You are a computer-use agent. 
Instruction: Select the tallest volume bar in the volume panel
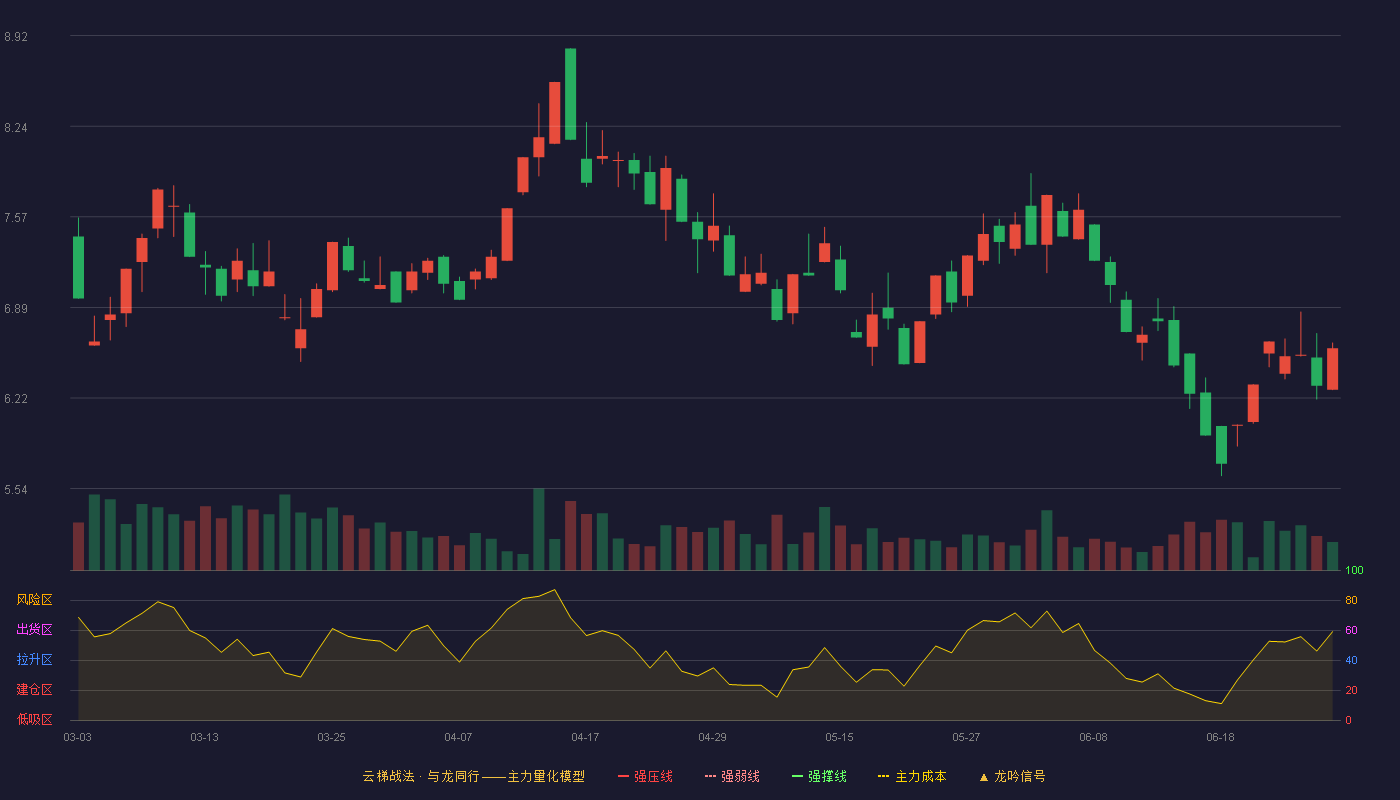pos(539,529)
